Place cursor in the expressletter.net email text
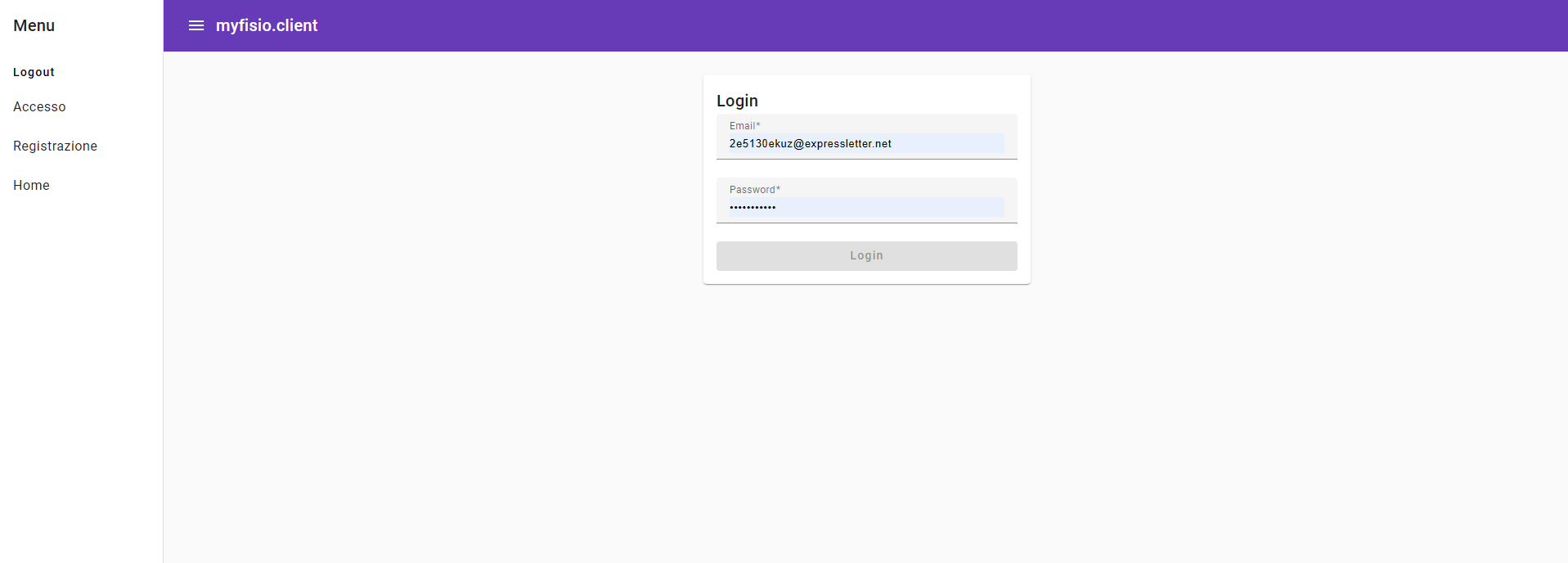 847,144
